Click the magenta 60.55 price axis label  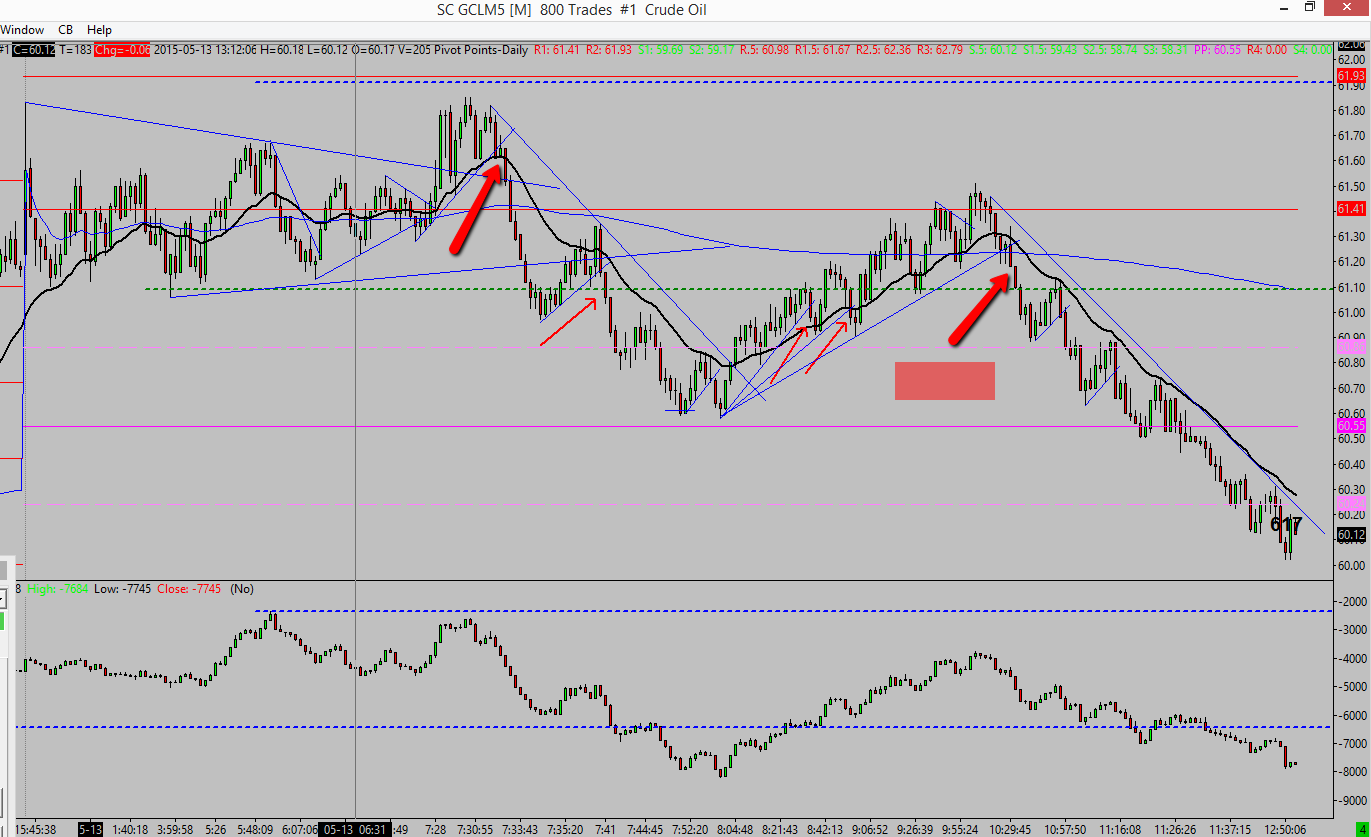1351,426
